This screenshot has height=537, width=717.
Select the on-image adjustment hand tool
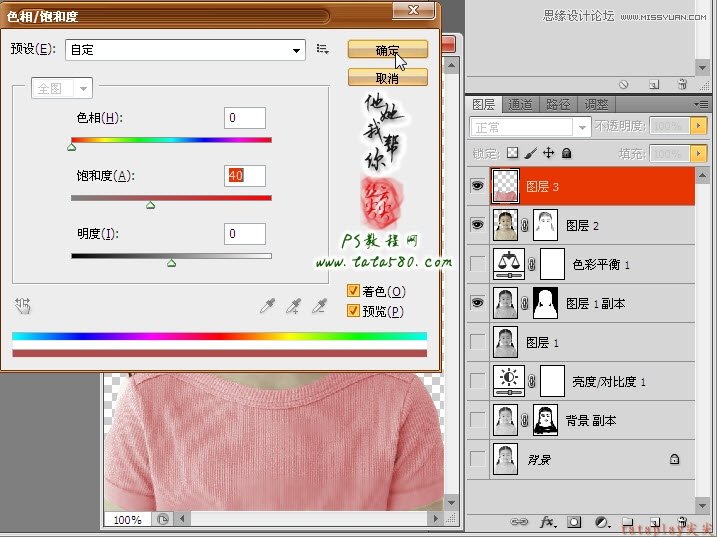pos(22,305)
